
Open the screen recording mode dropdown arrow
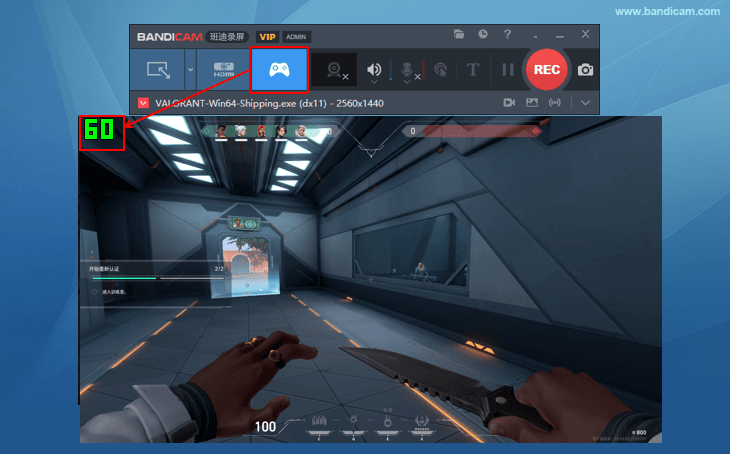tap(190, 70)
